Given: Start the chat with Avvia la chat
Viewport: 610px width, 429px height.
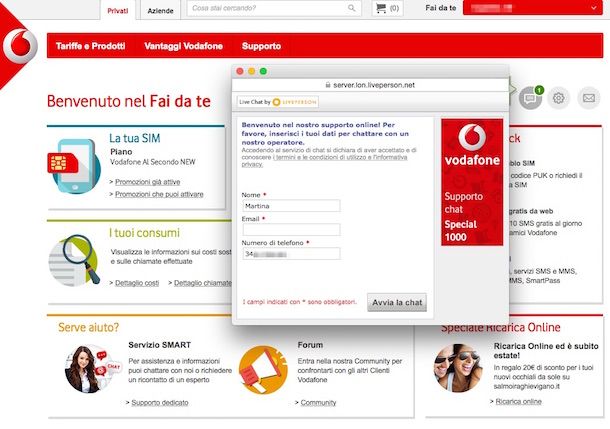Looking at the screenshot, I should [397, 302].
